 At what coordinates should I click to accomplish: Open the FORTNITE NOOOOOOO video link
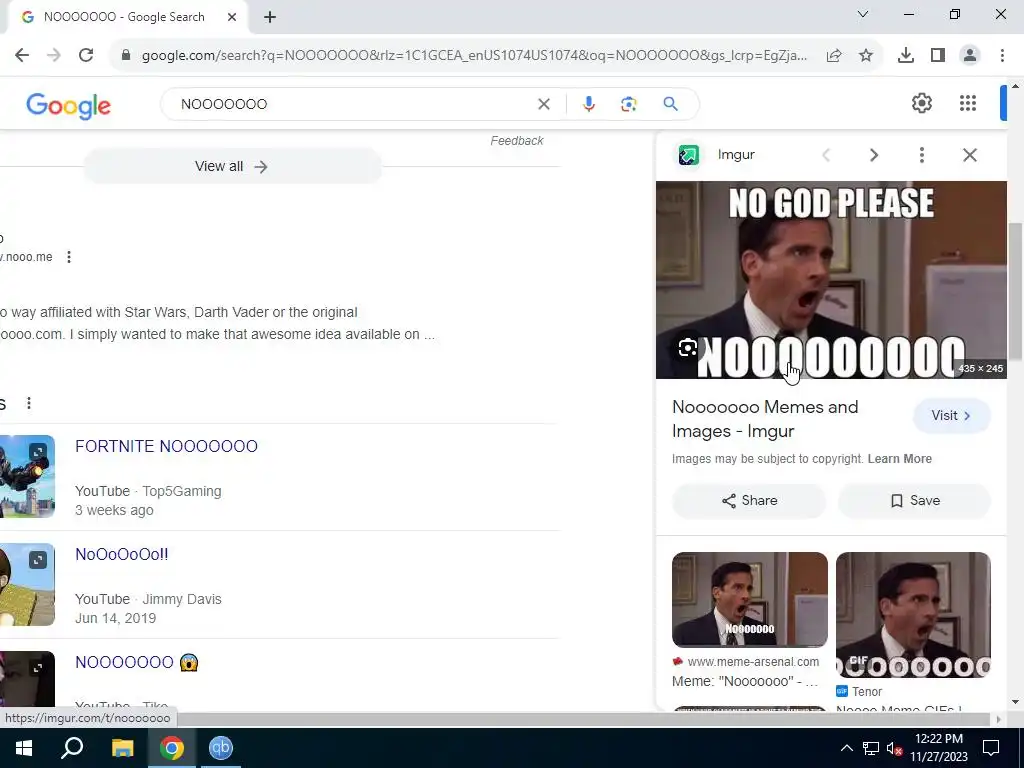click(x=167, y=446)
